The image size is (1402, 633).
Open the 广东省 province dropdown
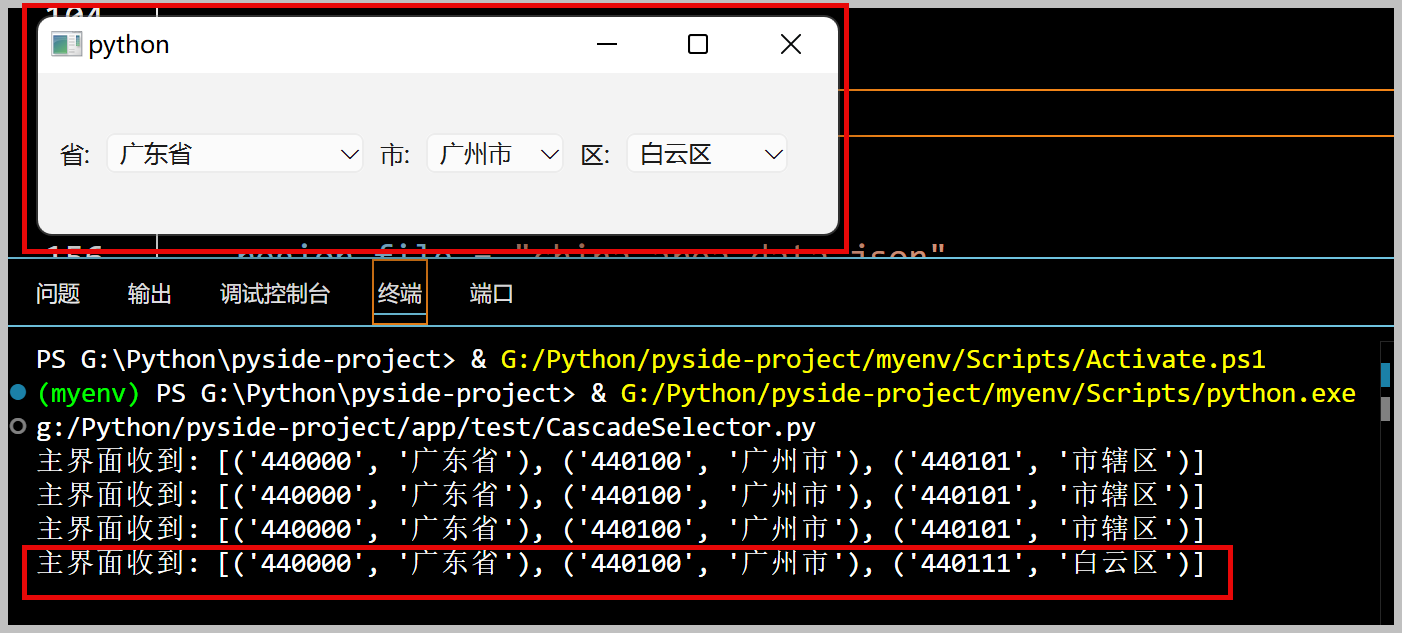pyautogui.click(x=235, y=154)
